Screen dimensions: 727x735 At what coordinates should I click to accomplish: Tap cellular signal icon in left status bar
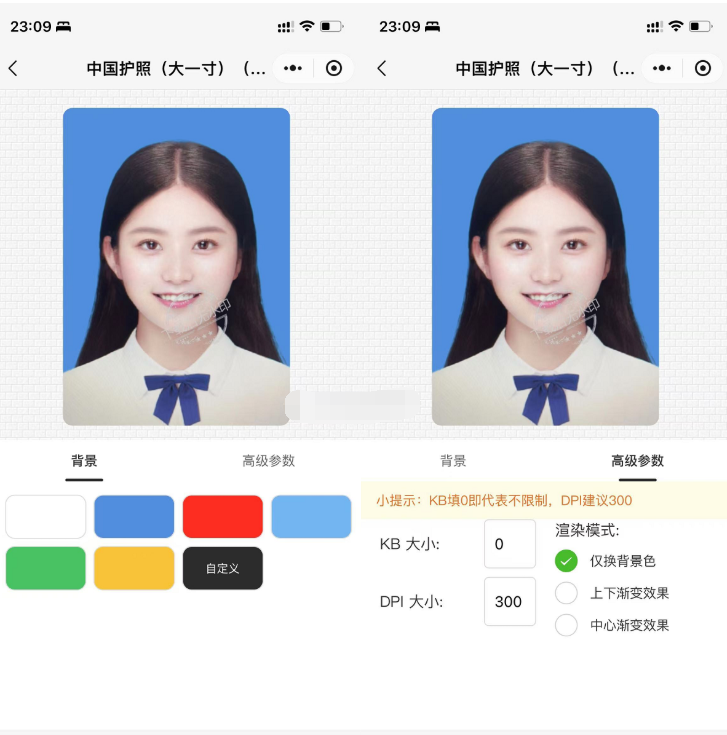pos(285,27)
